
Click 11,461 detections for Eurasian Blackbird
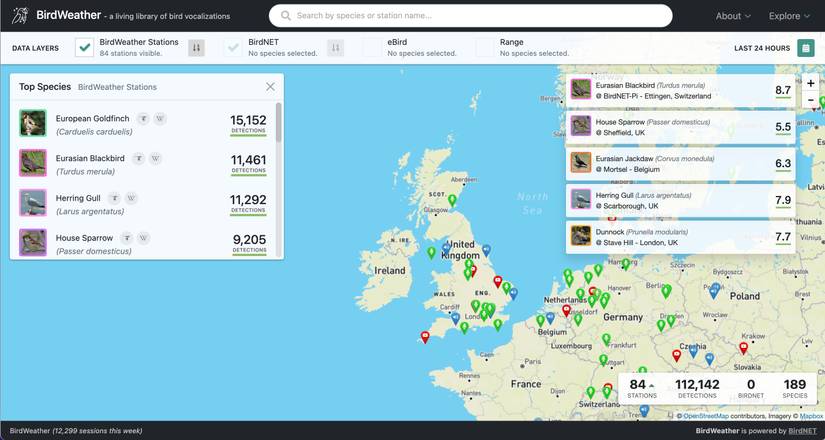point(248,164)
